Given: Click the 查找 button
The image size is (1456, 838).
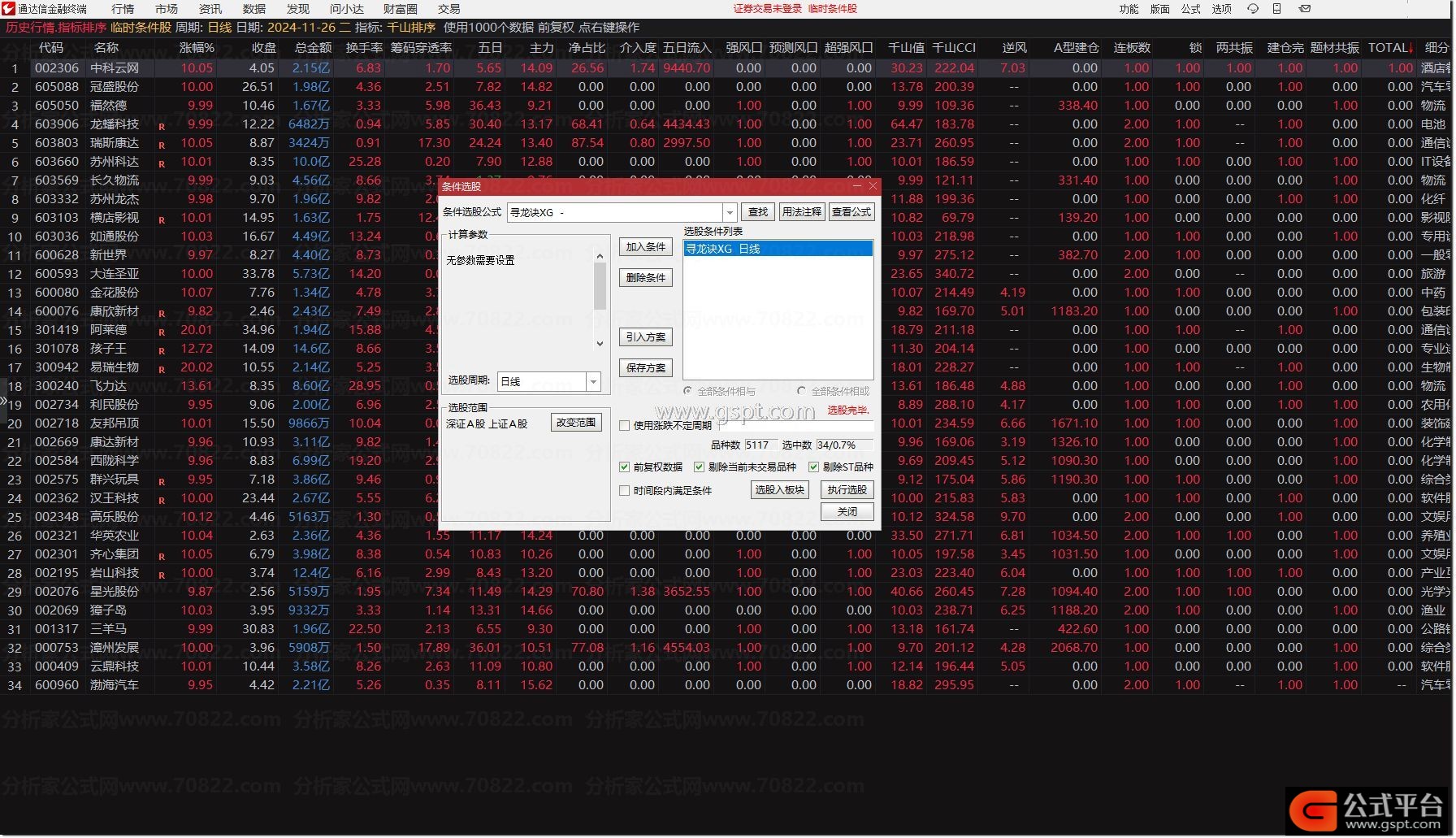Looking at the screenshot, I should [x=758, y=212].
